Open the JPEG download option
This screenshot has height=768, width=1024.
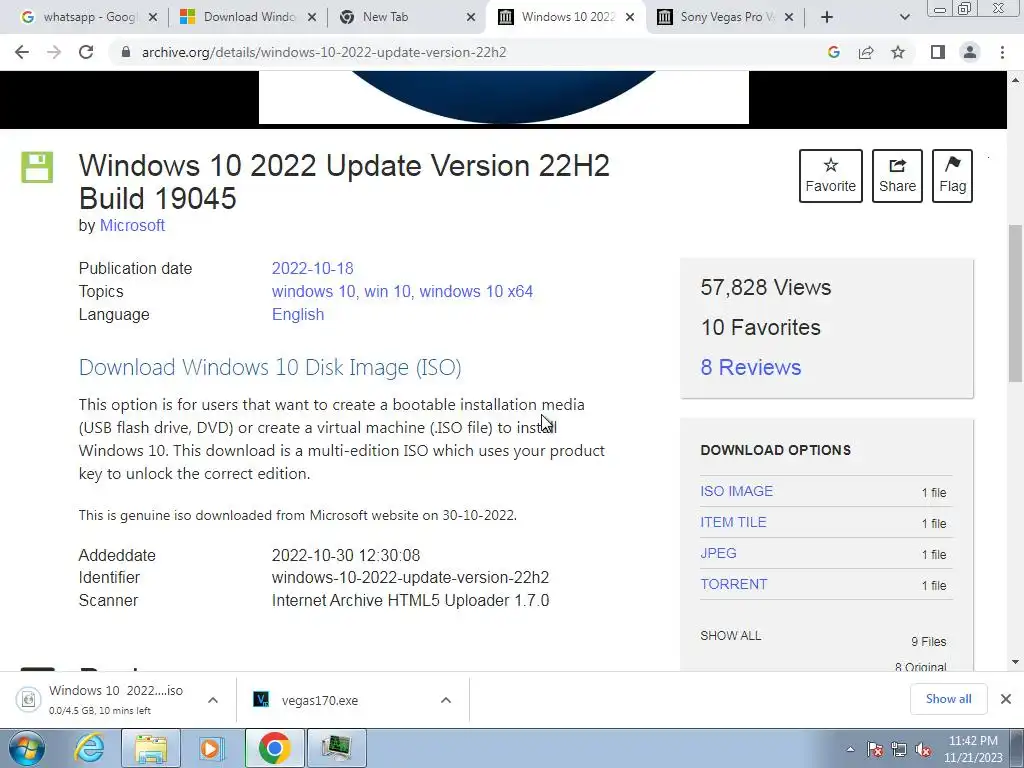pyautogui.click(x=718, y=553)
